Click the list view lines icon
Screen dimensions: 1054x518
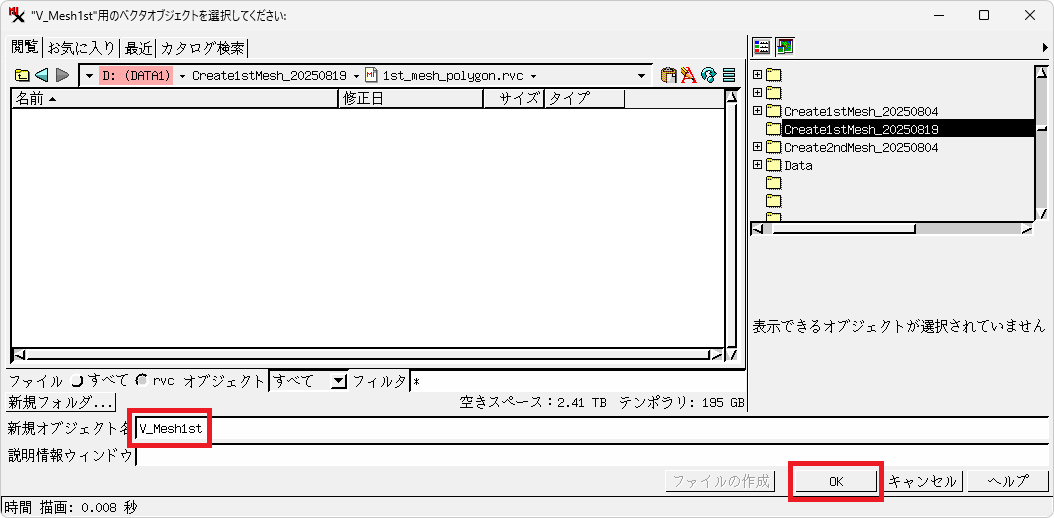coord(729,75)
